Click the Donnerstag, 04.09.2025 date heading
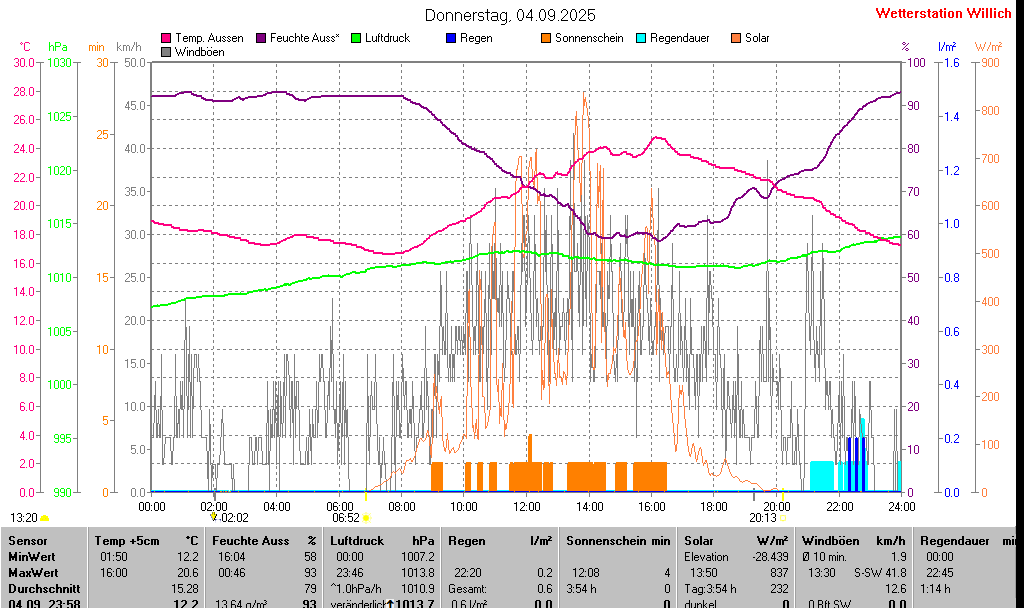The image size is (1024, 608). [510, 15]
